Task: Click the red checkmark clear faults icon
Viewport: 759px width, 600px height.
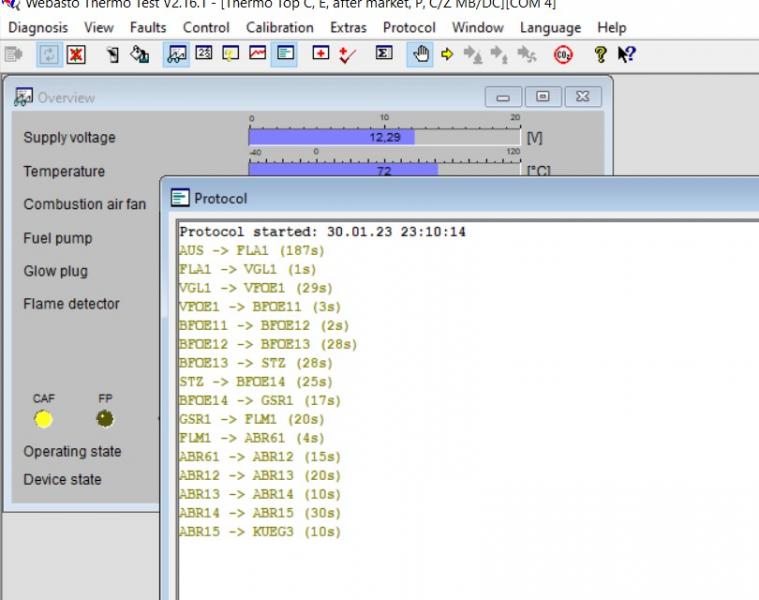Action: 347,55
